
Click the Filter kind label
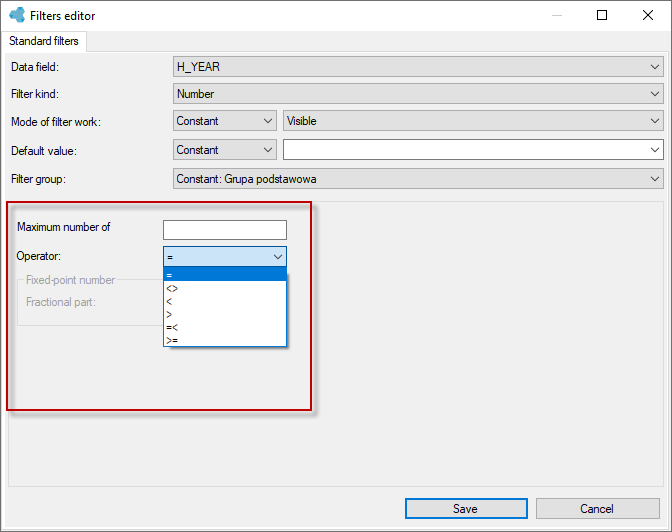35,94
